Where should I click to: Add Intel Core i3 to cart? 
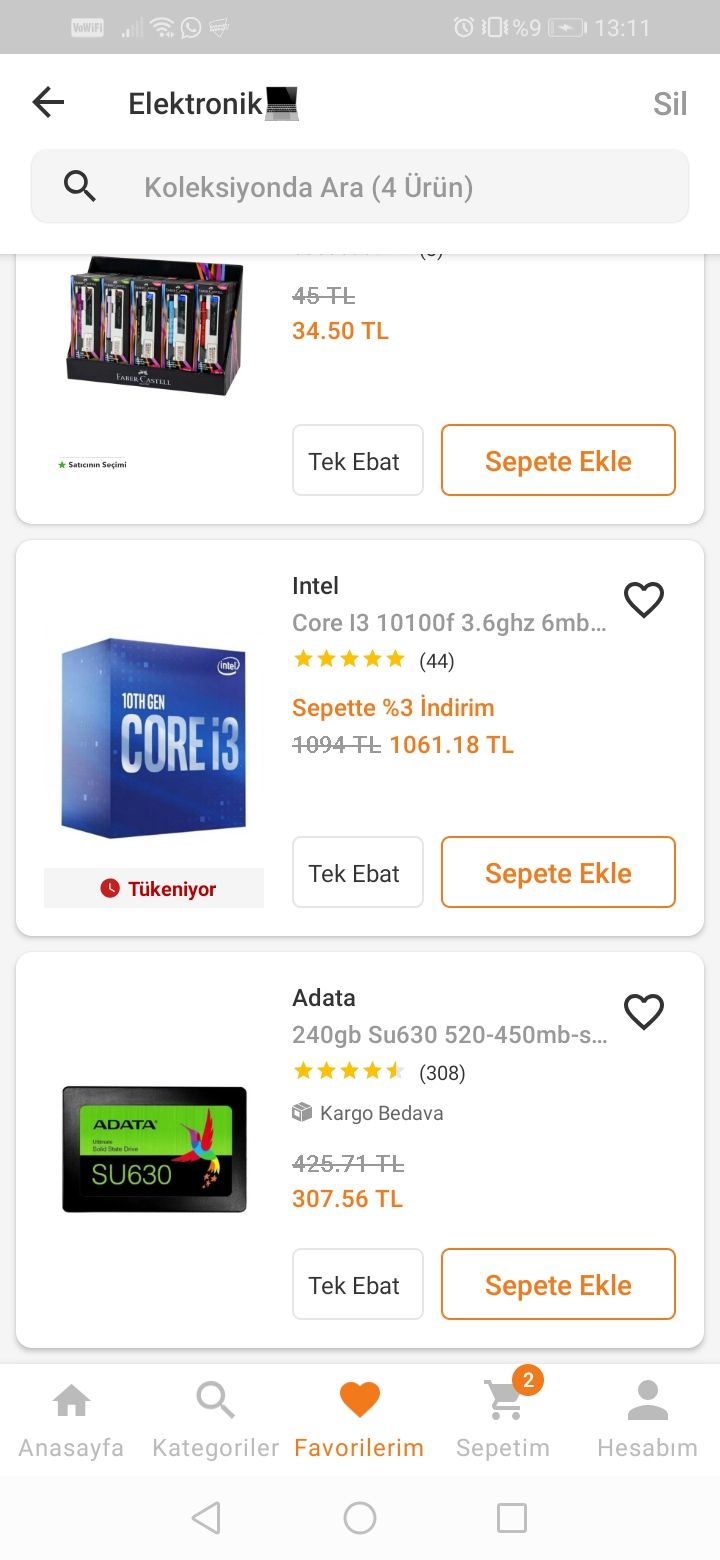[x=558, y=873]
